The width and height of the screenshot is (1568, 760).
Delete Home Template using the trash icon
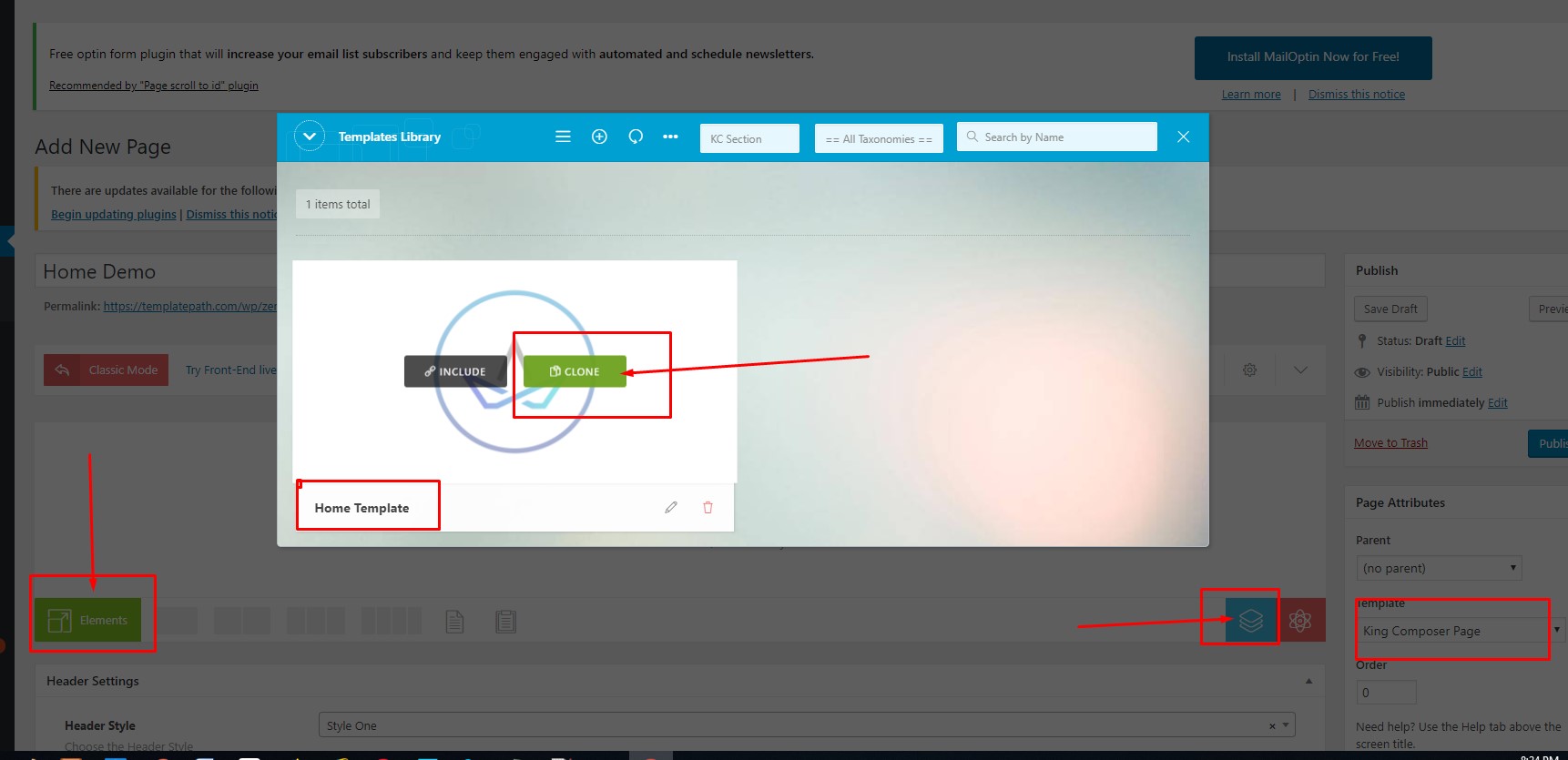coord(708,507)
